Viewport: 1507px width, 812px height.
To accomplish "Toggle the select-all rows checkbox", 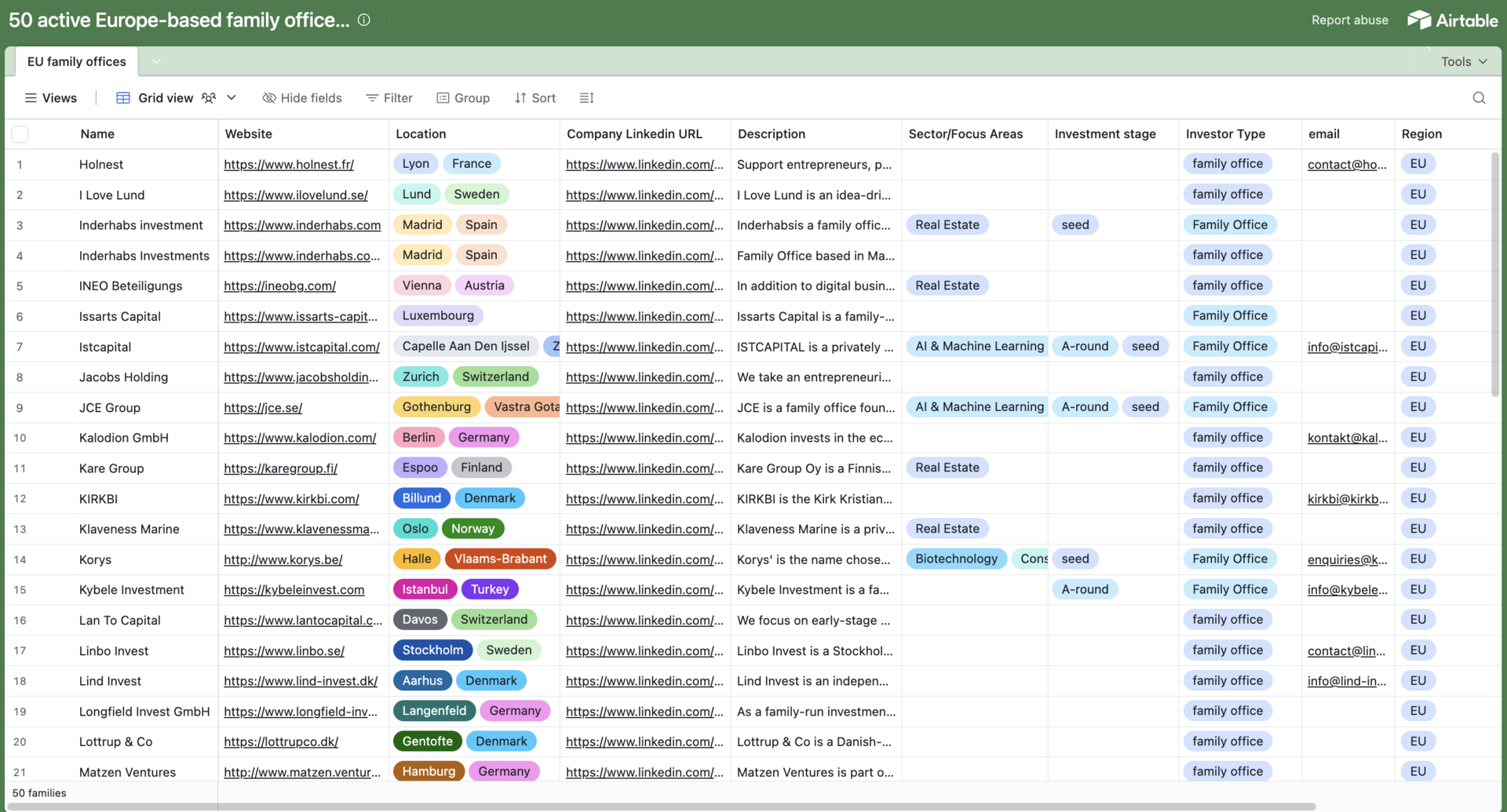I will tap(20, 134).
